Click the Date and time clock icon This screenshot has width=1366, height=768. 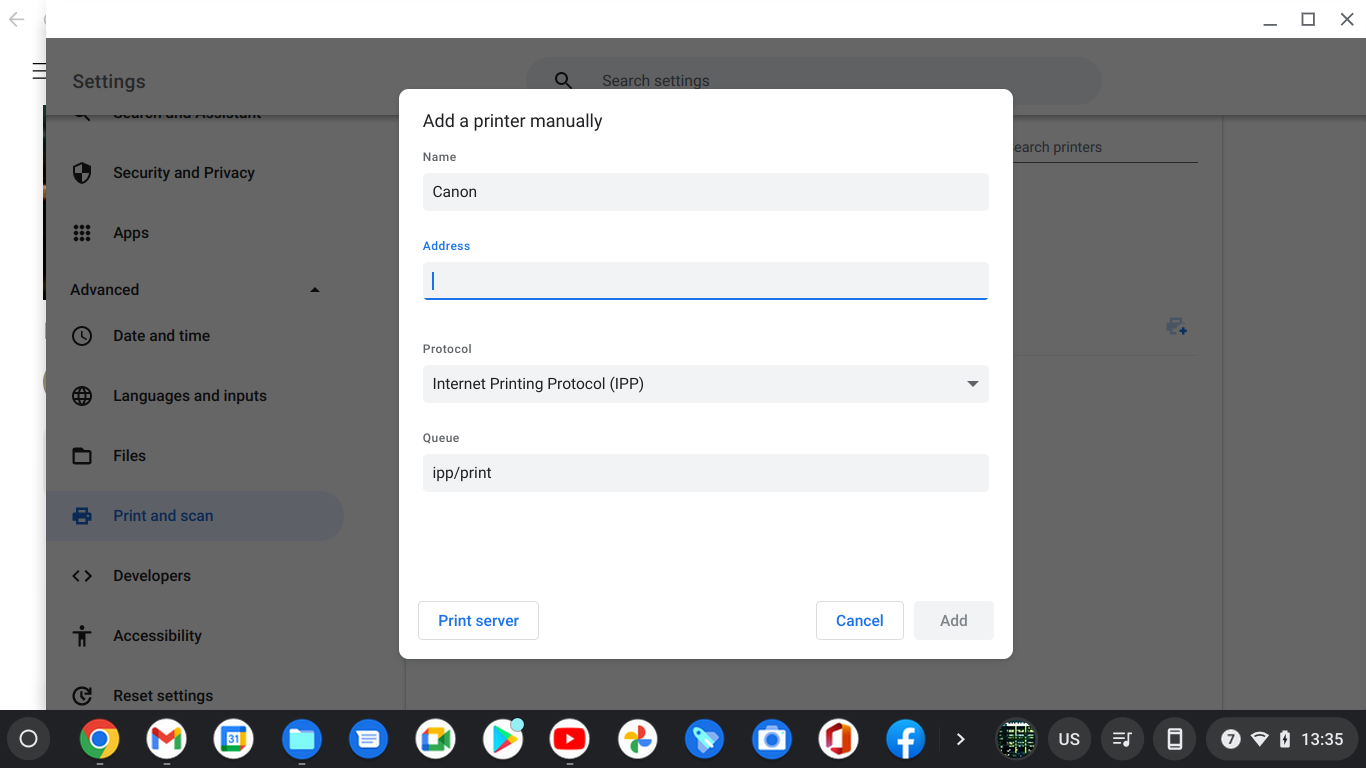click(x=82, y=336)
